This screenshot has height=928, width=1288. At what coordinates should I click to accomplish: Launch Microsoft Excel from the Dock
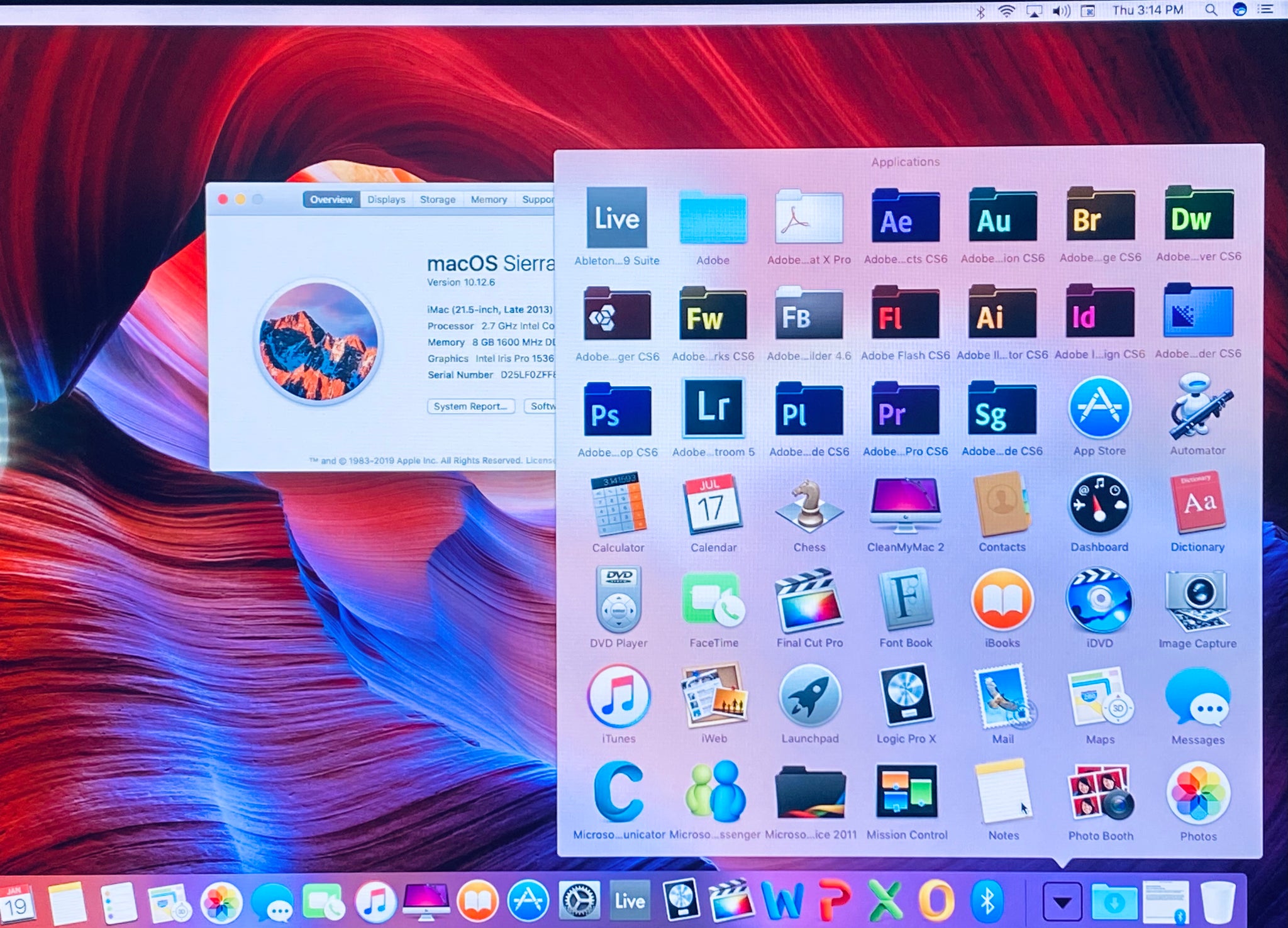885,900
